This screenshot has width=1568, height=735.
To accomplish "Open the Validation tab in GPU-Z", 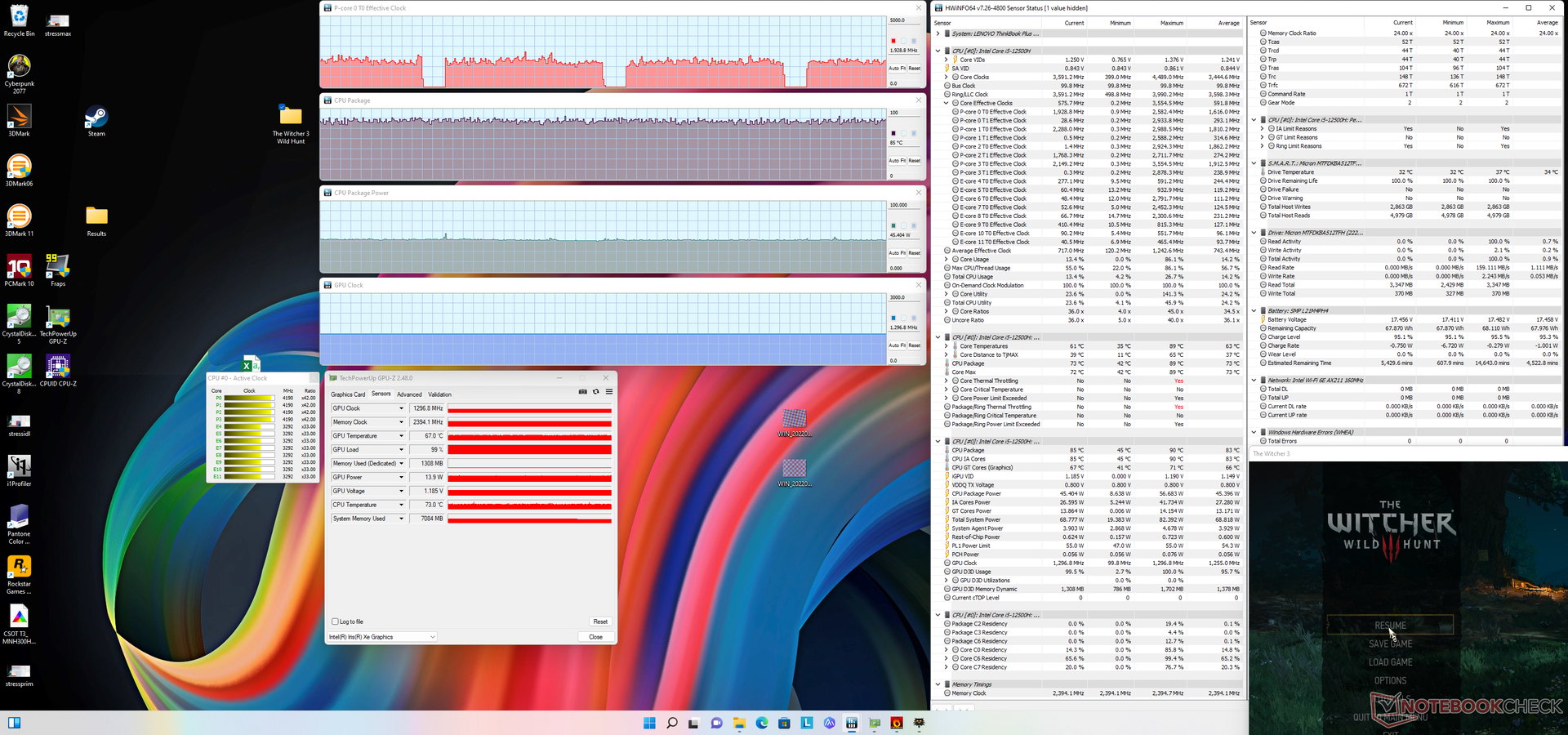I will 439,394.
